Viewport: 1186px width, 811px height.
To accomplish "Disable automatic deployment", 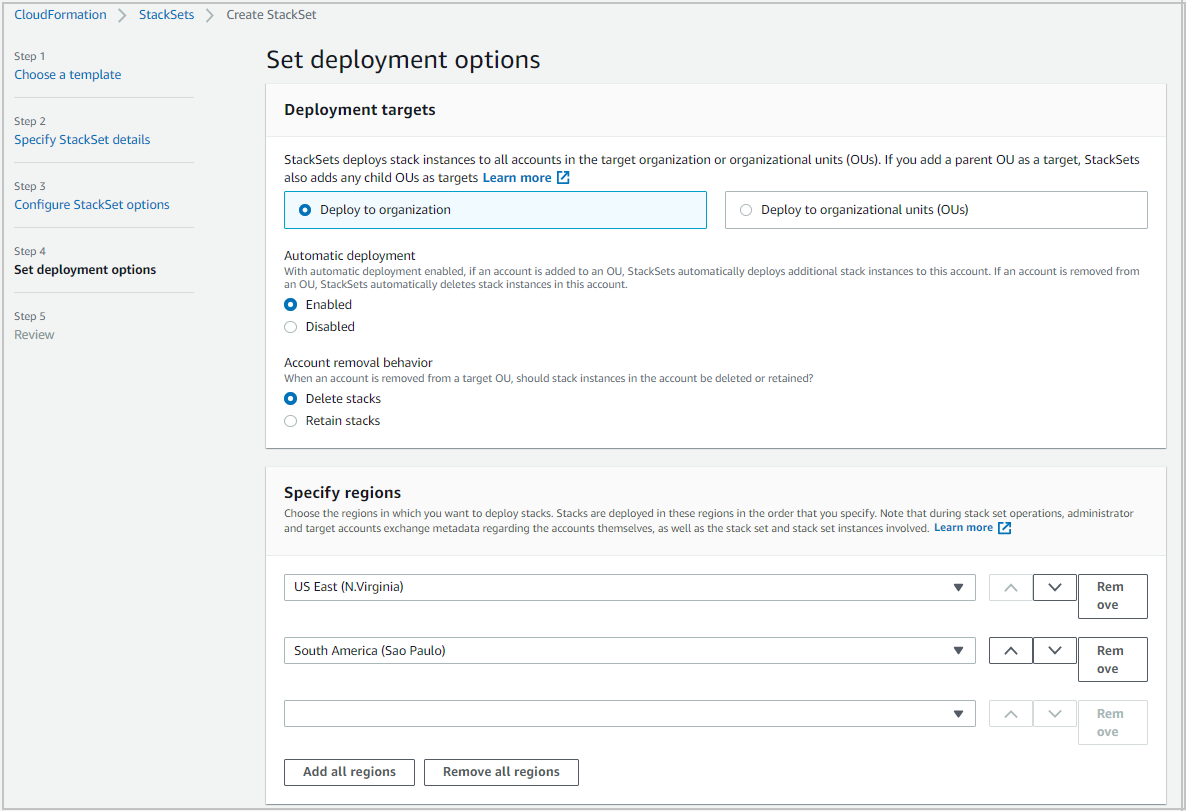I will tap(290, 326).
